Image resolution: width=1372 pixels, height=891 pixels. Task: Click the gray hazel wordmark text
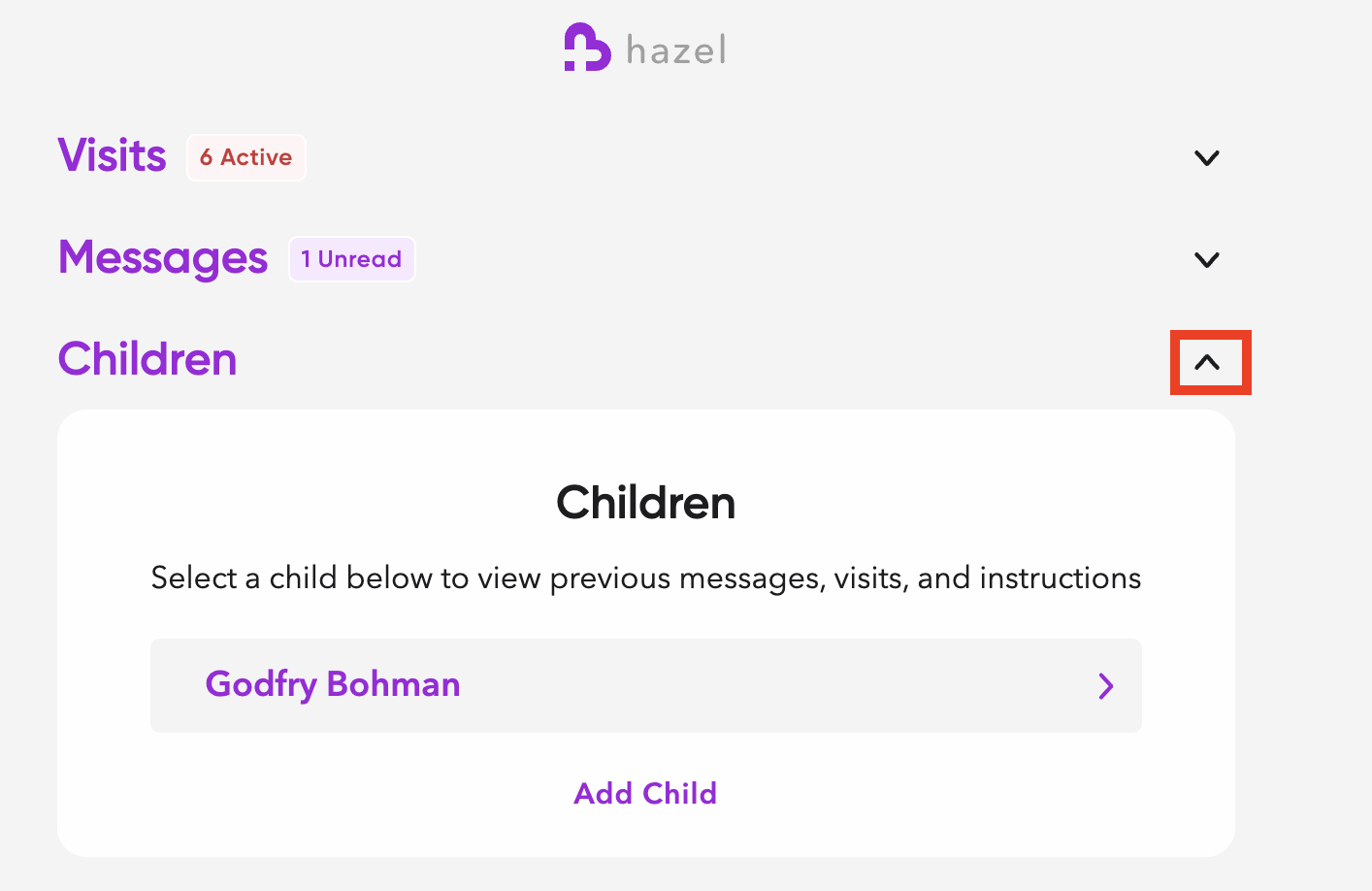coord(675,49)
